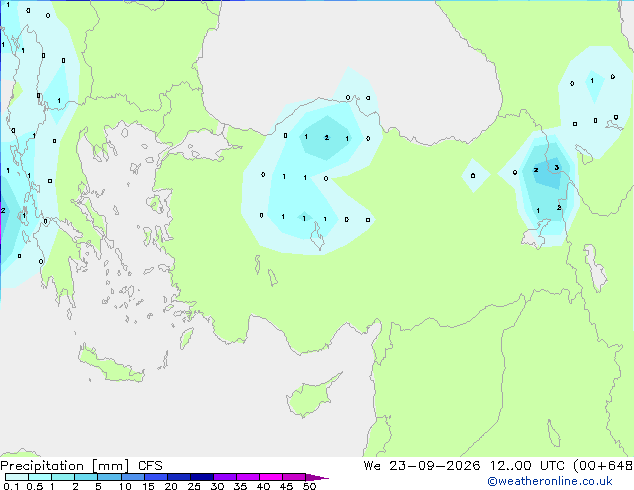This screenshot has height=490, width=634.
Task: Click the island of Crete on map
Action: 110,365
